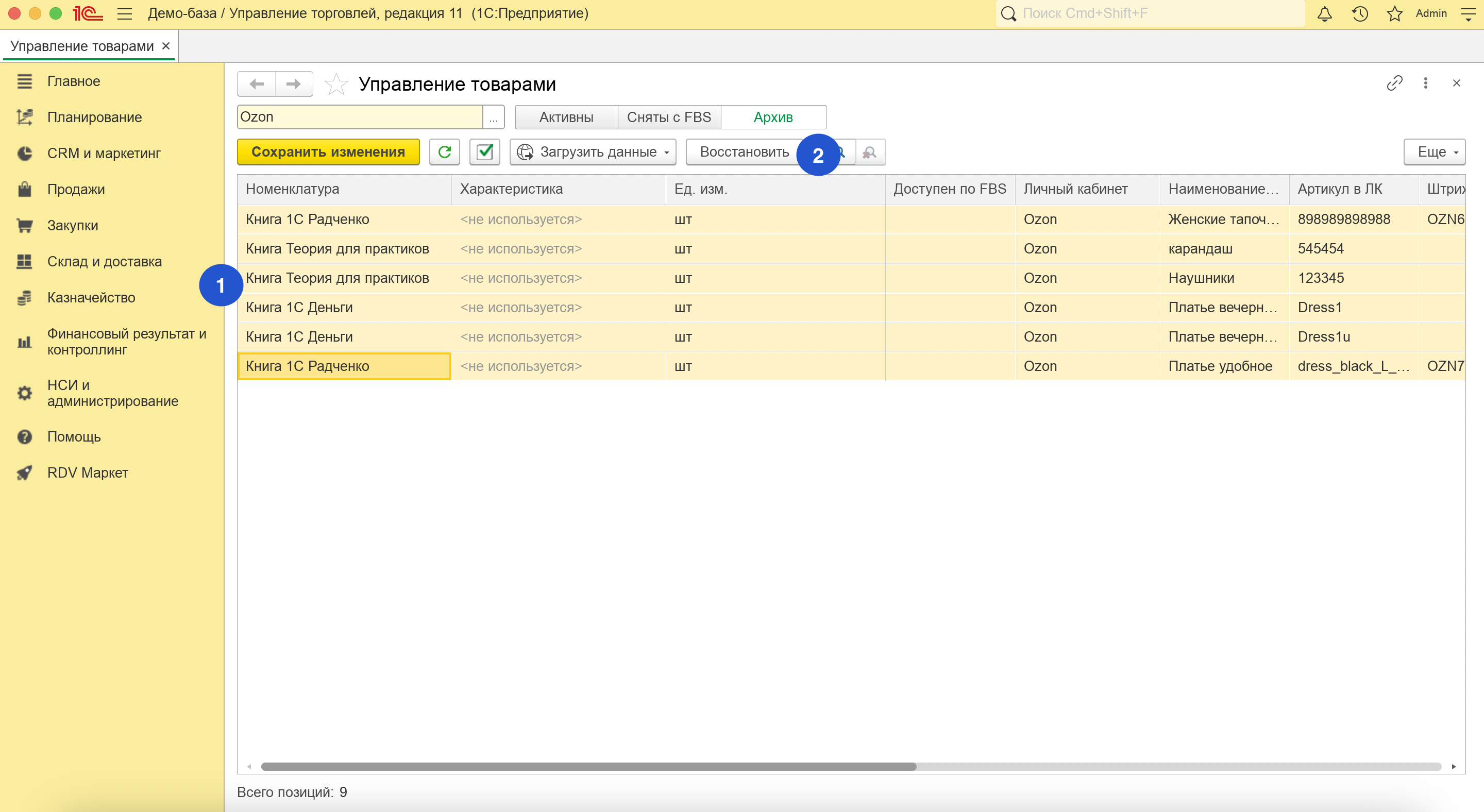The width and height of the screenshot is (1484, 812).
Task: Open the Еще dropdown menu
Action: [x=1434, y=152]
